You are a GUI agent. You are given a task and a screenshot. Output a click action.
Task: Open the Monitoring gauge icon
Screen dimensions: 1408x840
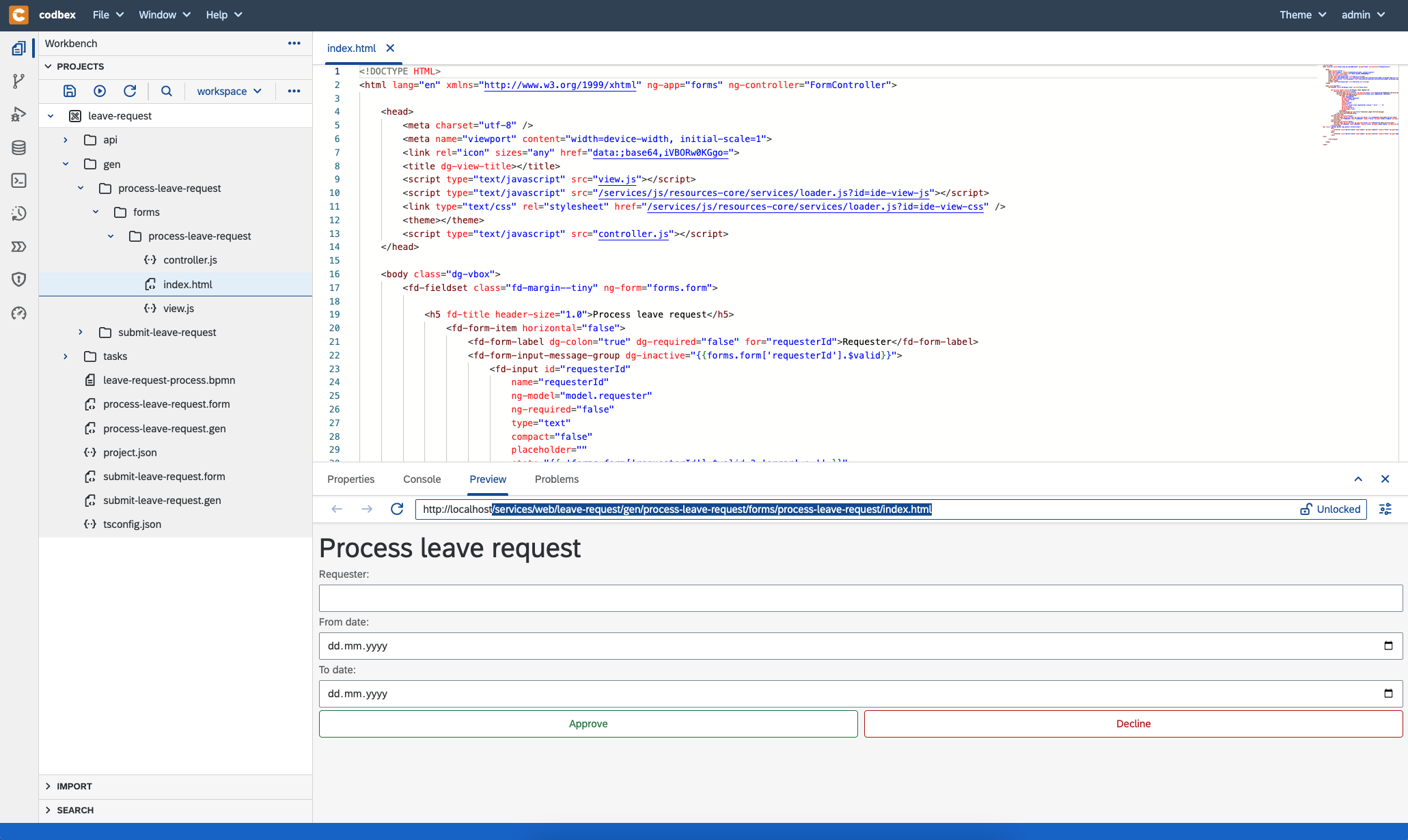tap(19, 313)
